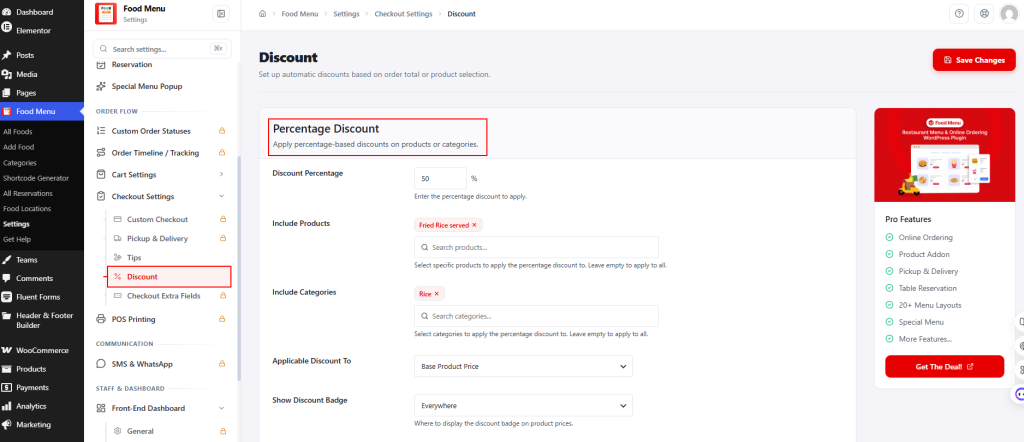
Task: Click the Marketing megaphone icon
Action: [x=7, y=424]
